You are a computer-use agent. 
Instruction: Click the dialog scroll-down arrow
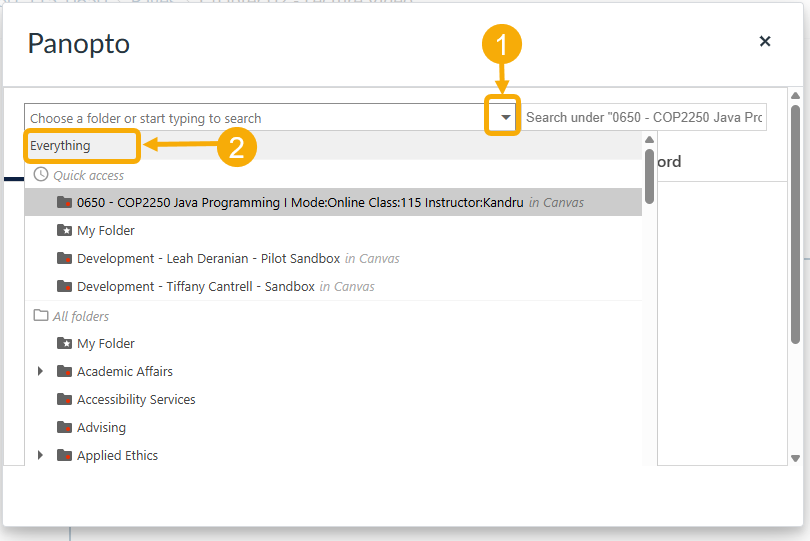pyautogui.click(x=796, y=458)
